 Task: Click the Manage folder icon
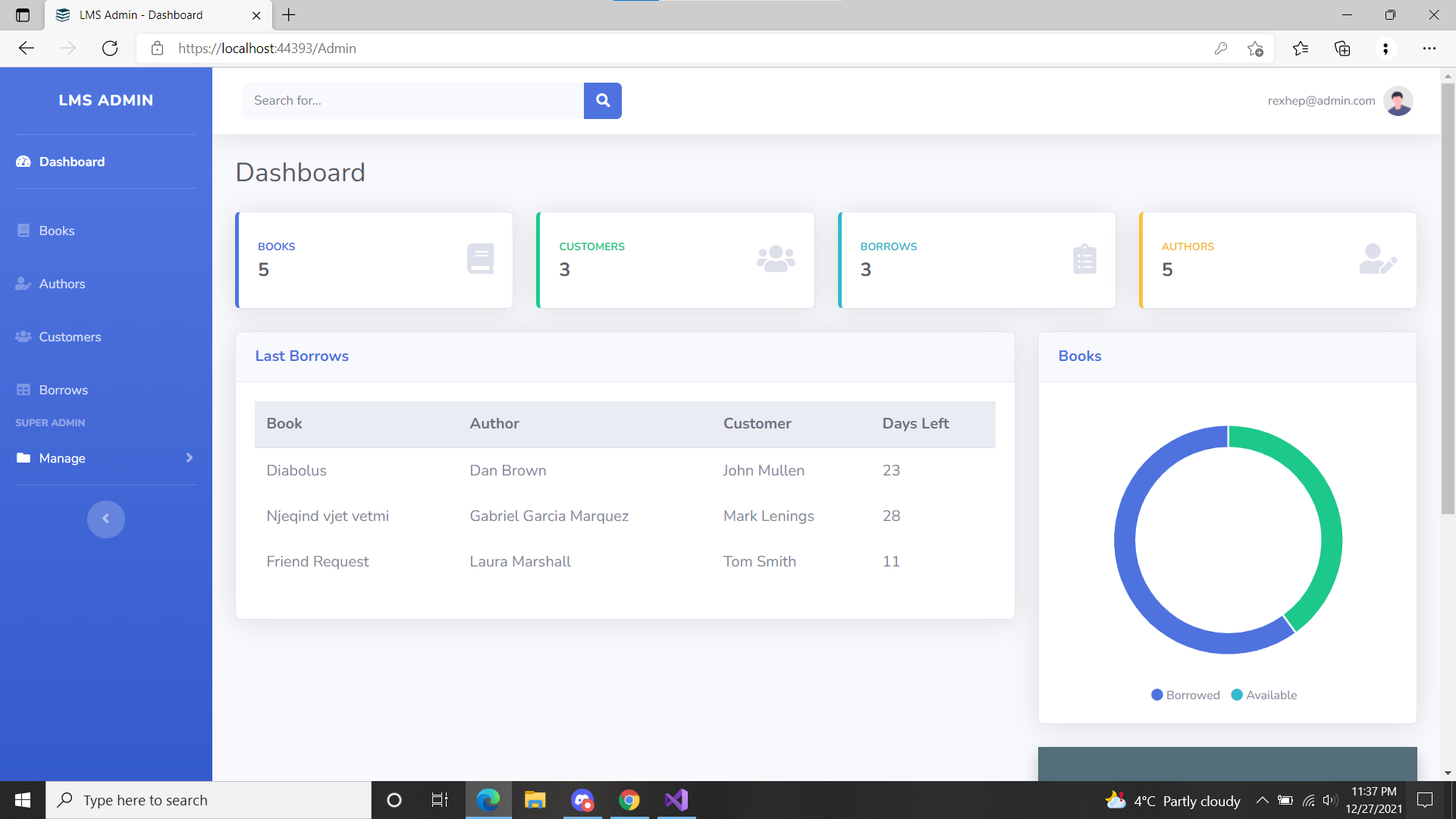(23, 458)
